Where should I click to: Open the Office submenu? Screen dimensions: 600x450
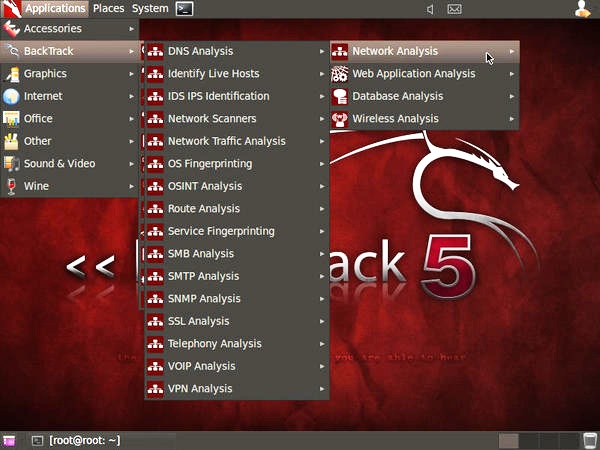69,119
